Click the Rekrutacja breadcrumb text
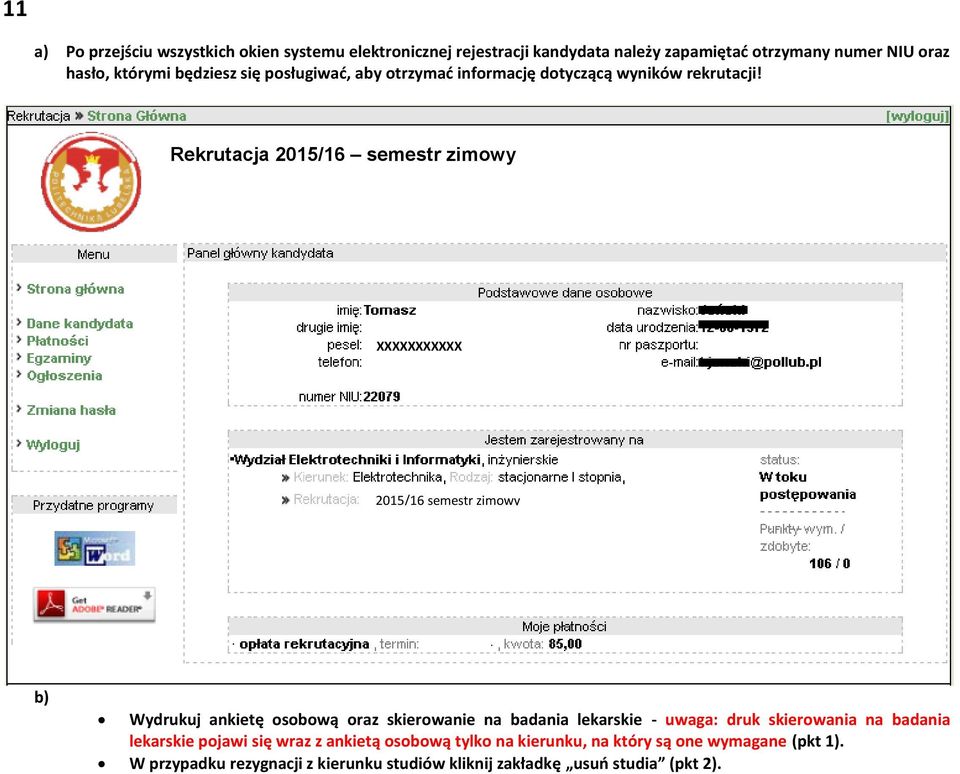The width and height of the screenshot is (960, 774). 39,116
